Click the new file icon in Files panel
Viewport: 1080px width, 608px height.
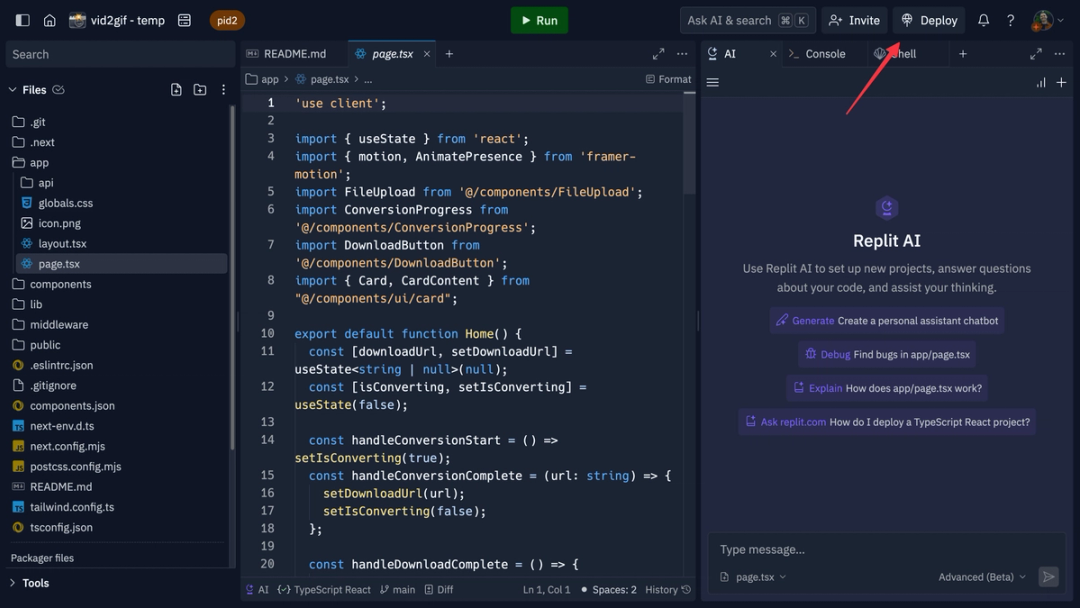(x=175, y=89)
